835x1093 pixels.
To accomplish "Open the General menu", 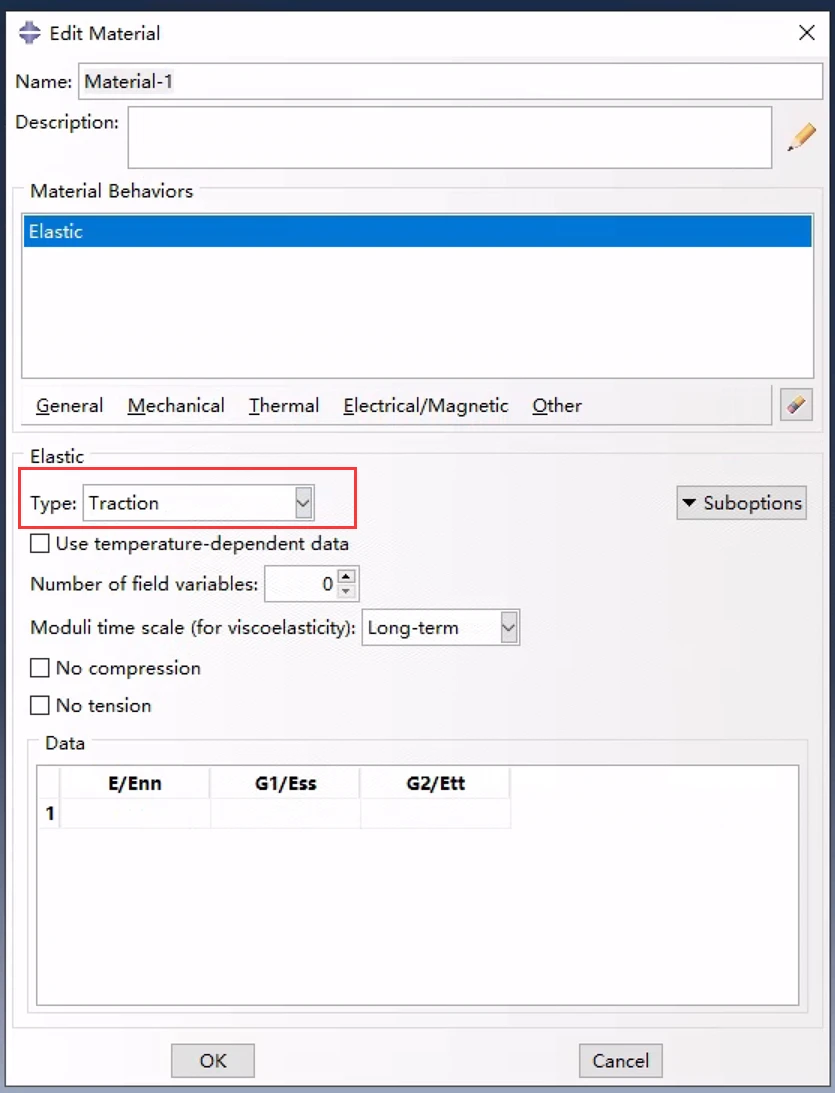I will (69, 406).
